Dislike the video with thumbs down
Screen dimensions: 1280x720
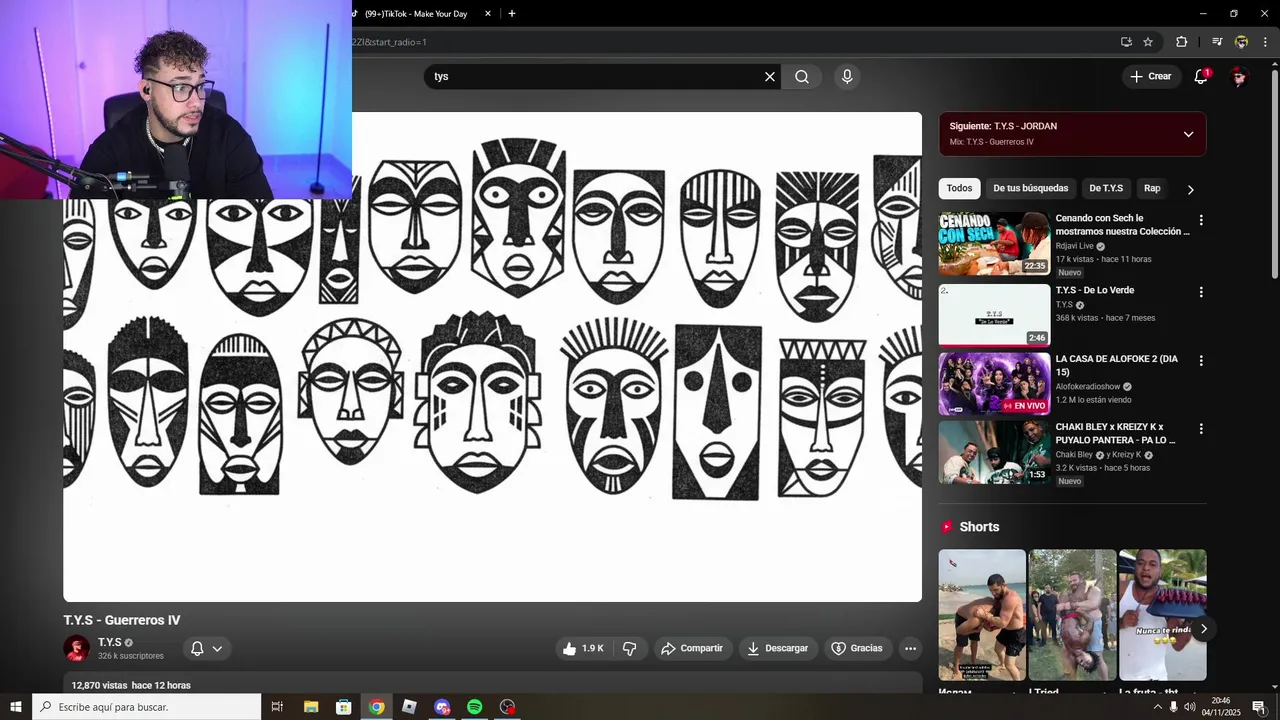tap(629, 648)
